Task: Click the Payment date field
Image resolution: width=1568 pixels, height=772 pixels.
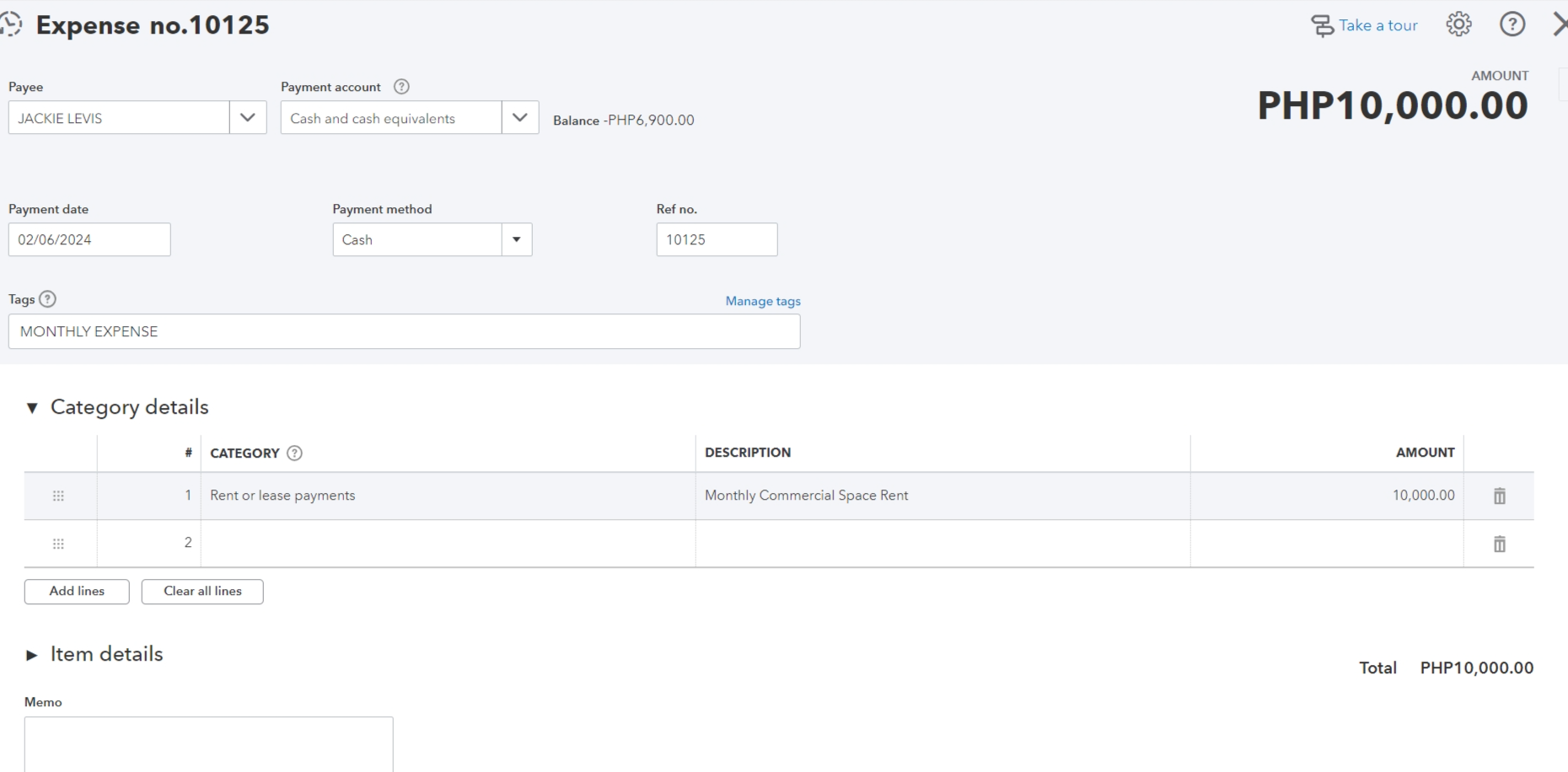Action: 89,240
